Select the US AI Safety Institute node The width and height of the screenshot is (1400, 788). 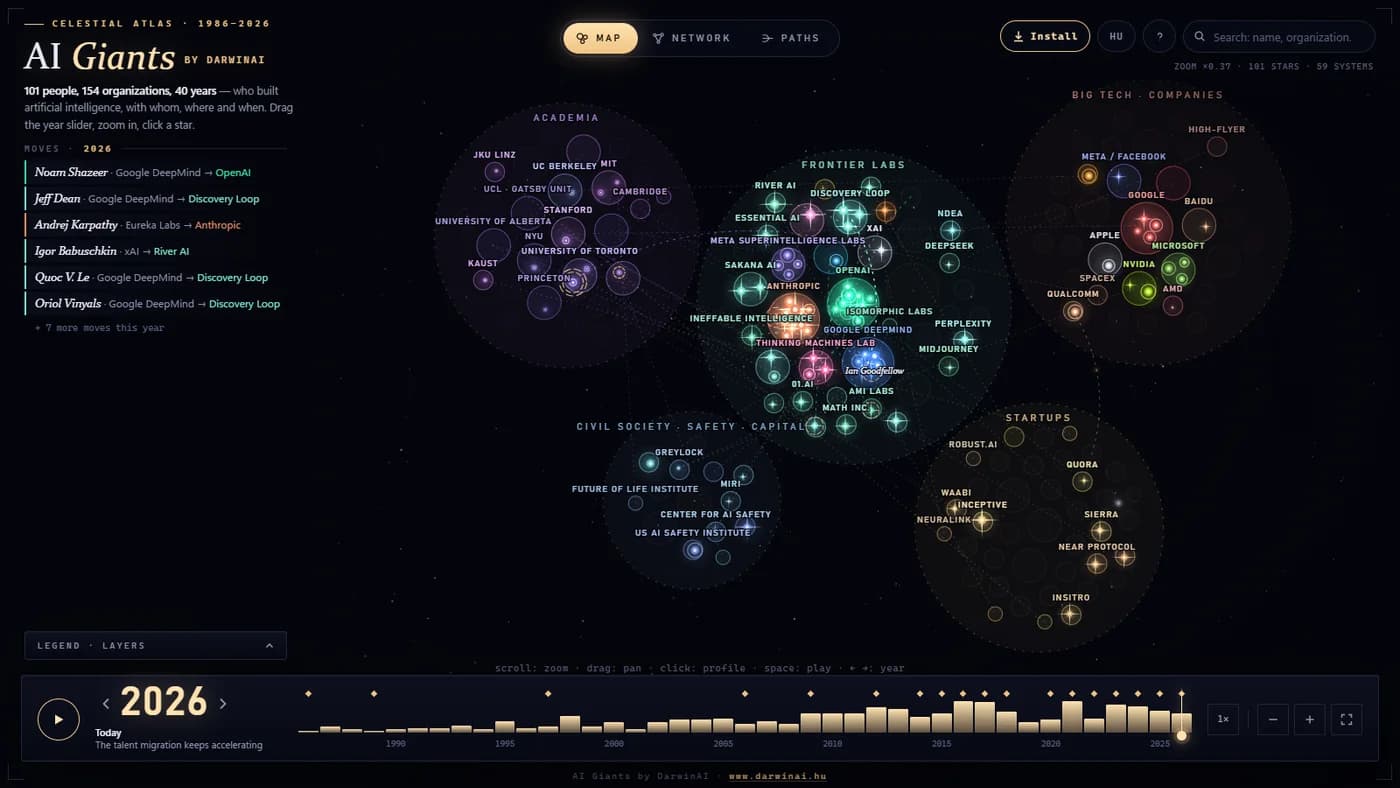click(693, 549)
